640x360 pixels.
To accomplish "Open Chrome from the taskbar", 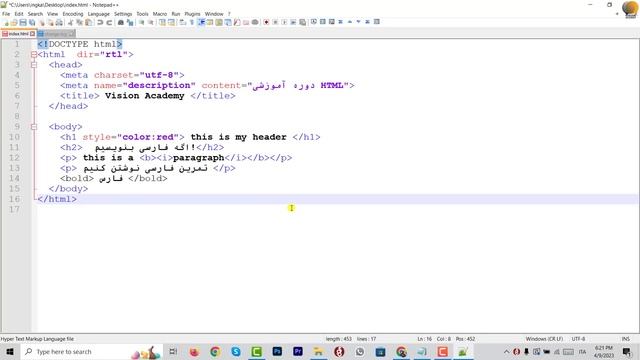I will (x=215, y=351).
